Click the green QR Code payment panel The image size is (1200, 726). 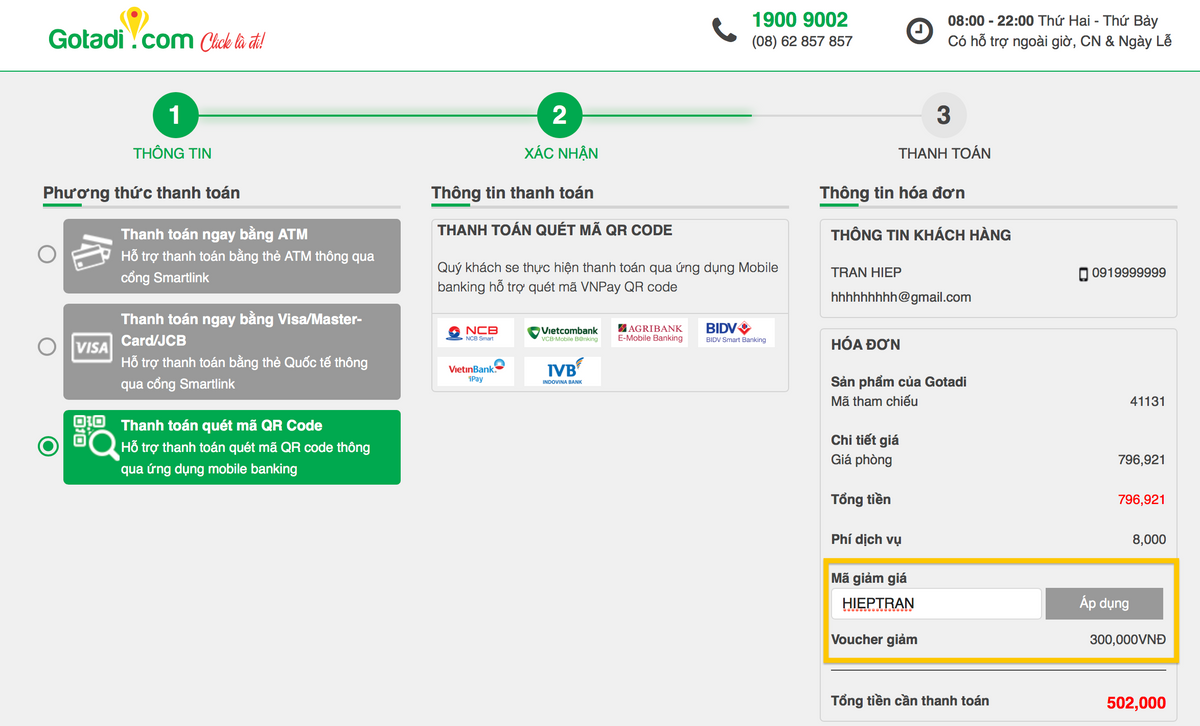tap(232, 447)
